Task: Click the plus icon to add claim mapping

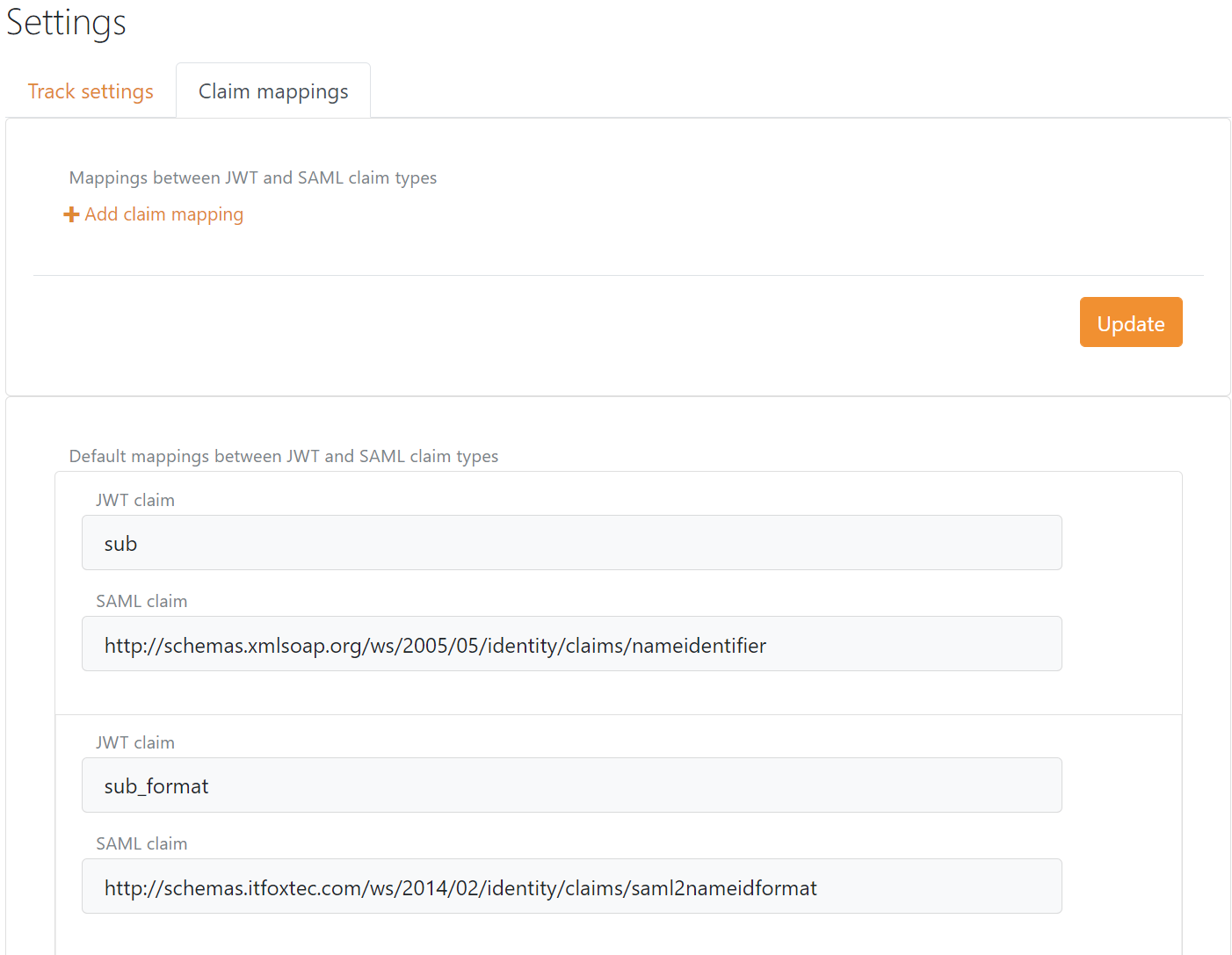Action: click(71, 213)
